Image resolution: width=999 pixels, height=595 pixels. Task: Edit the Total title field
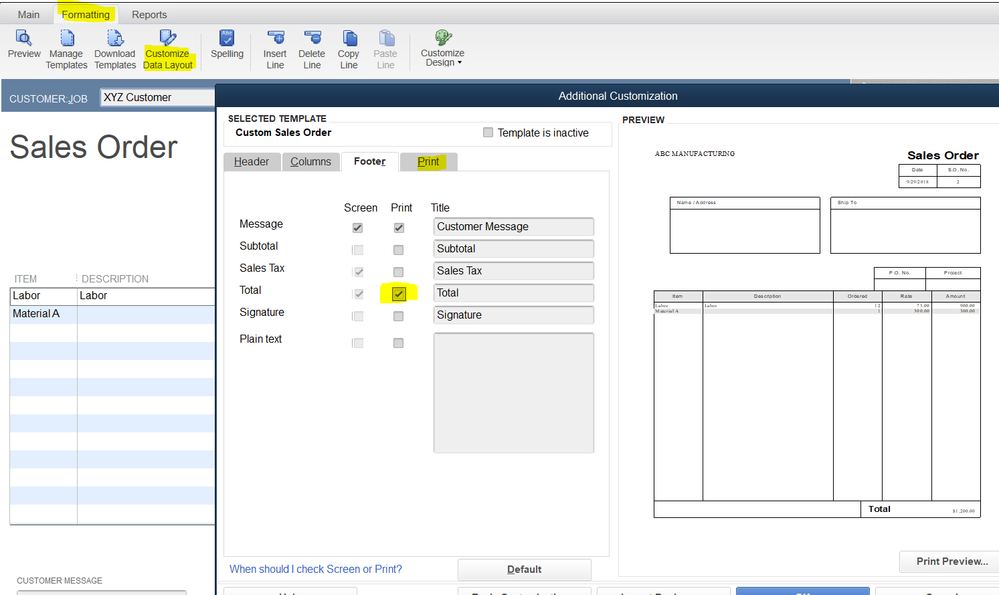pyautogui.click(x=514, y=293)
